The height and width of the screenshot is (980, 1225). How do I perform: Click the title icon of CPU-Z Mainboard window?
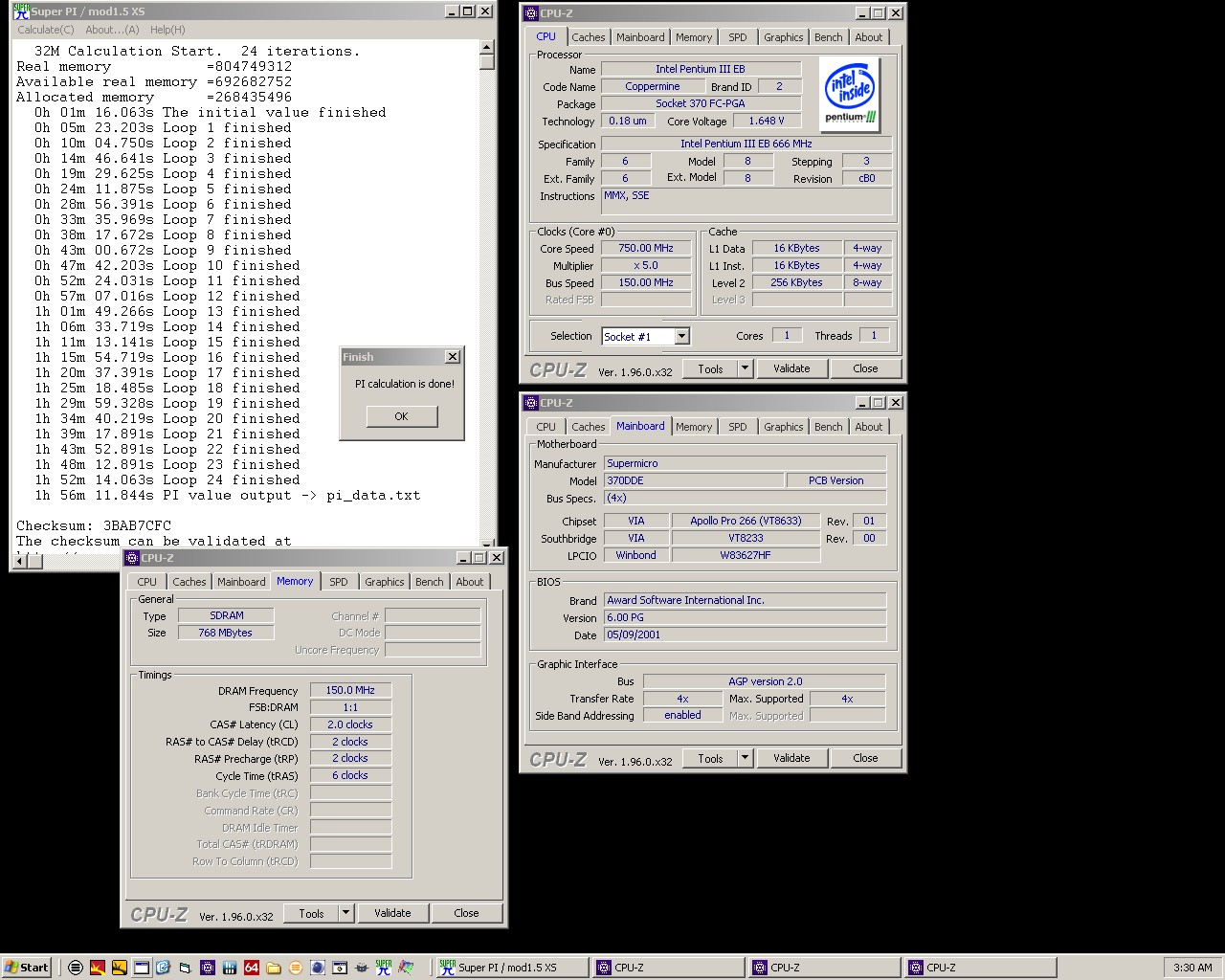click(531, 403)
